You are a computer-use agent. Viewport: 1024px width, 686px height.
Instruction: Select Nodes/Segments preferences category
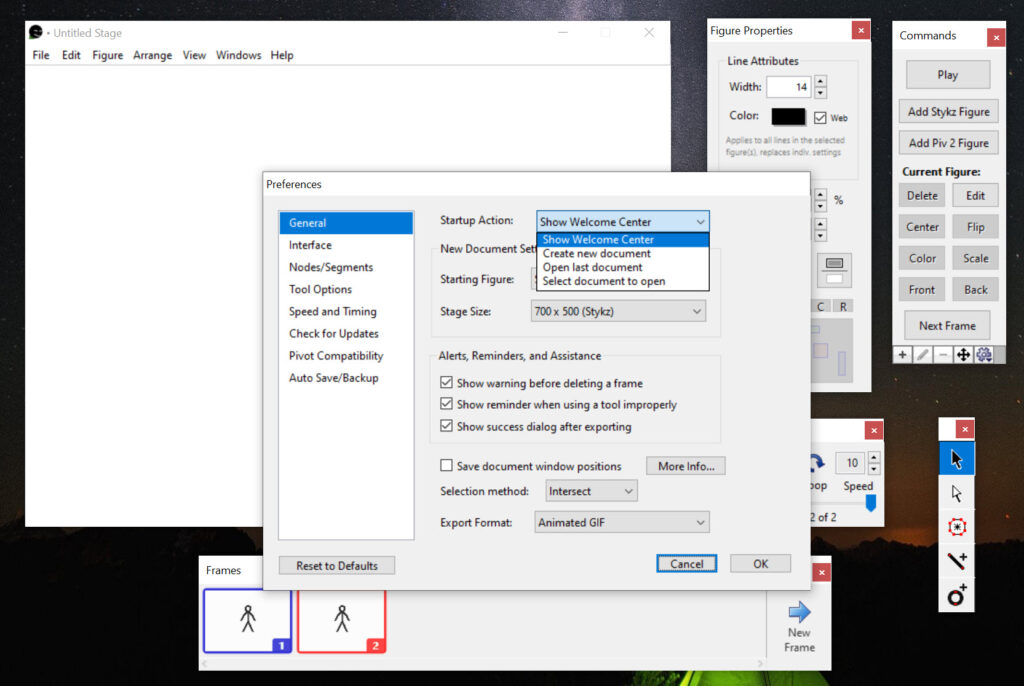345,267
